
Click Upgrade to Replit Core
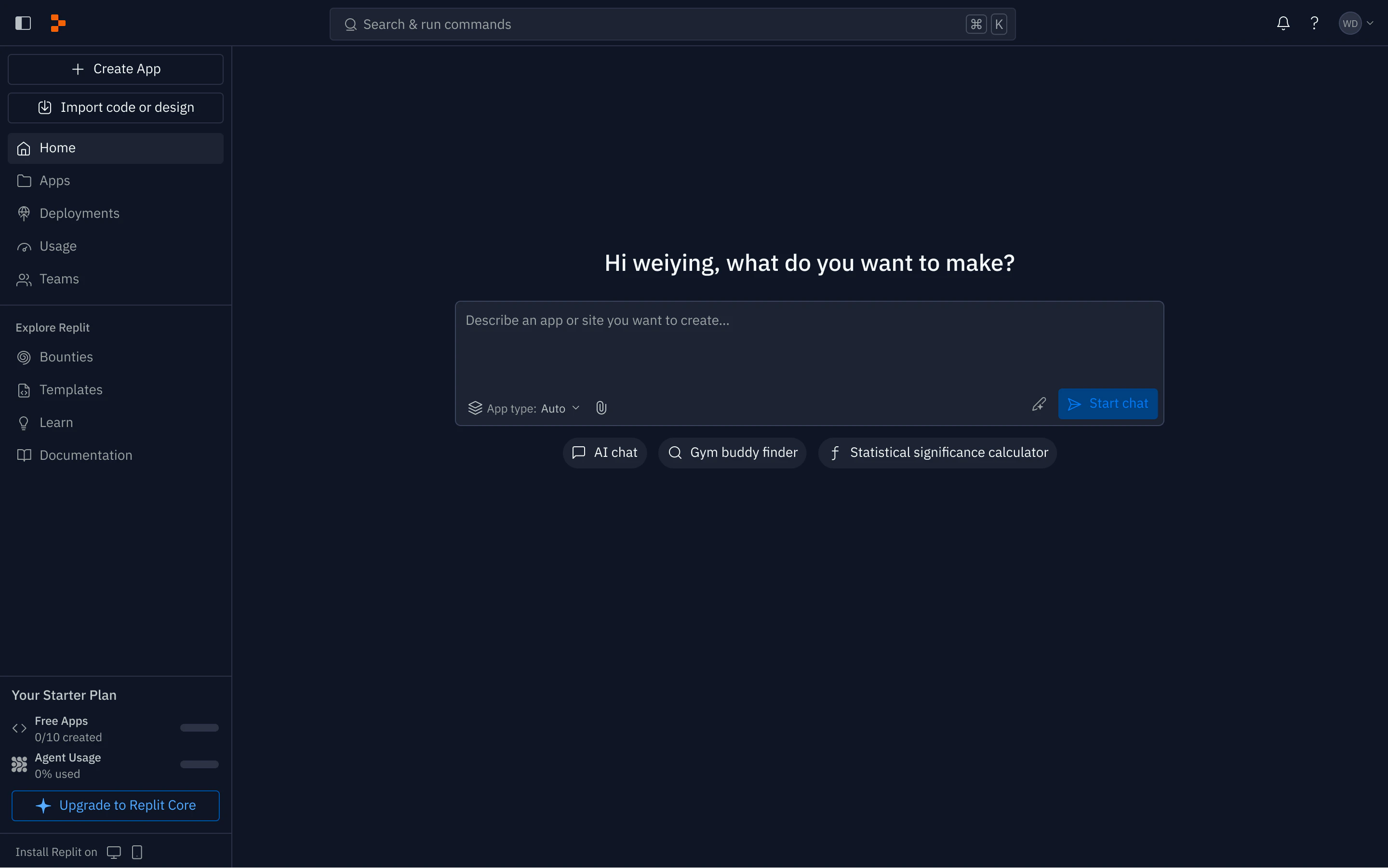[115, 805]
